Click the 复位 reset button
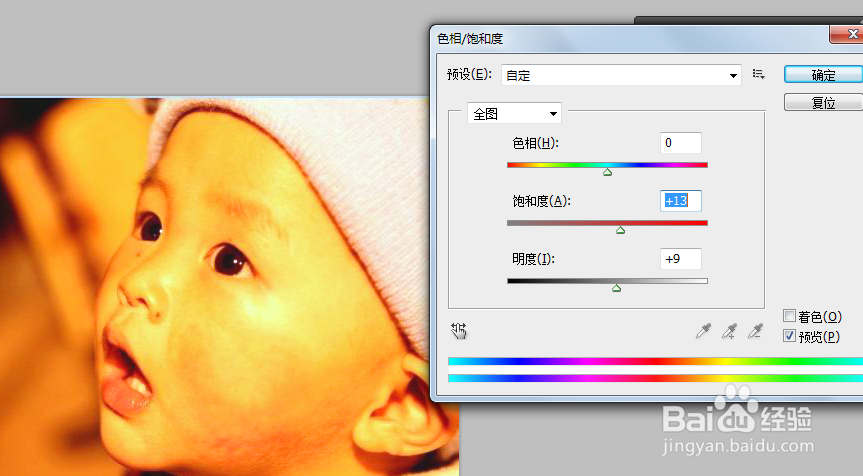This screenshot has width=863, height=476. click(823, 102)
